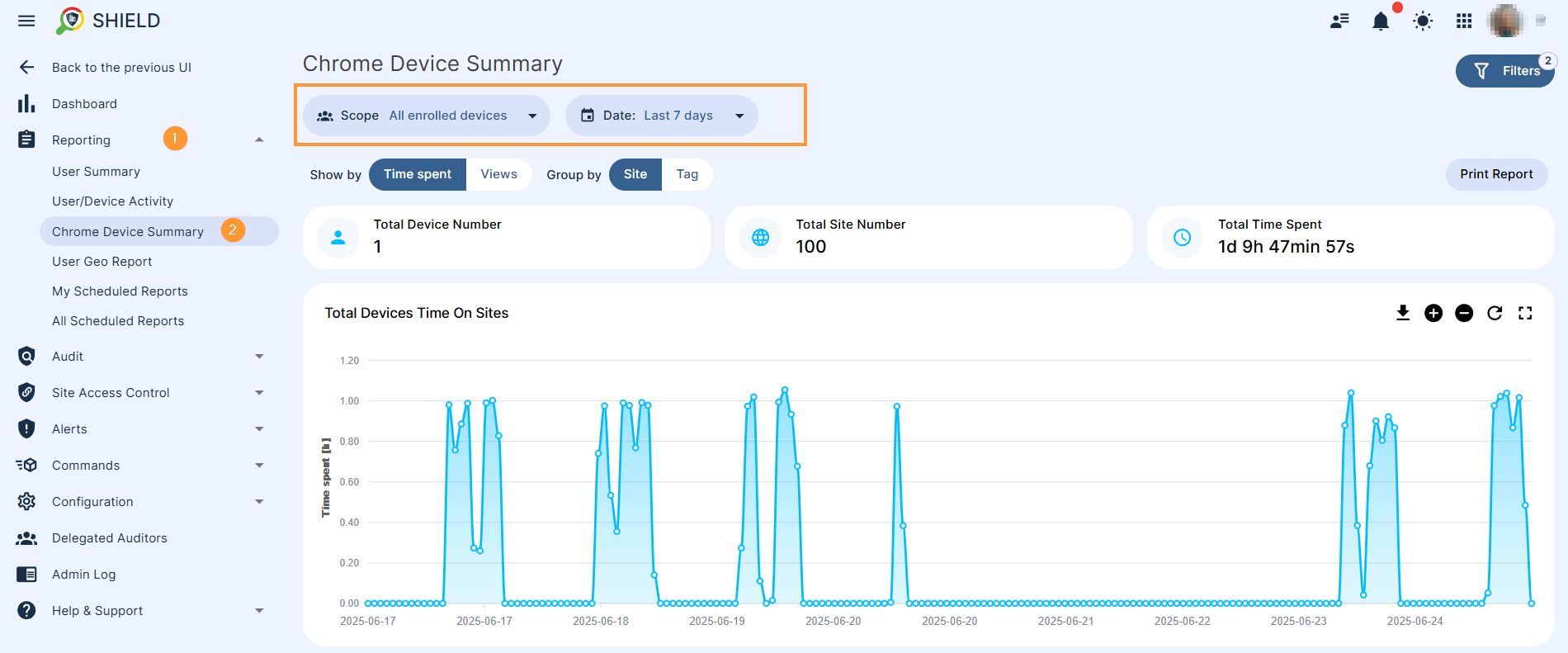Open the user profile avatar
Image resolution: width=1568 pixels, height=653 pixels.
tap(1506, 21)
